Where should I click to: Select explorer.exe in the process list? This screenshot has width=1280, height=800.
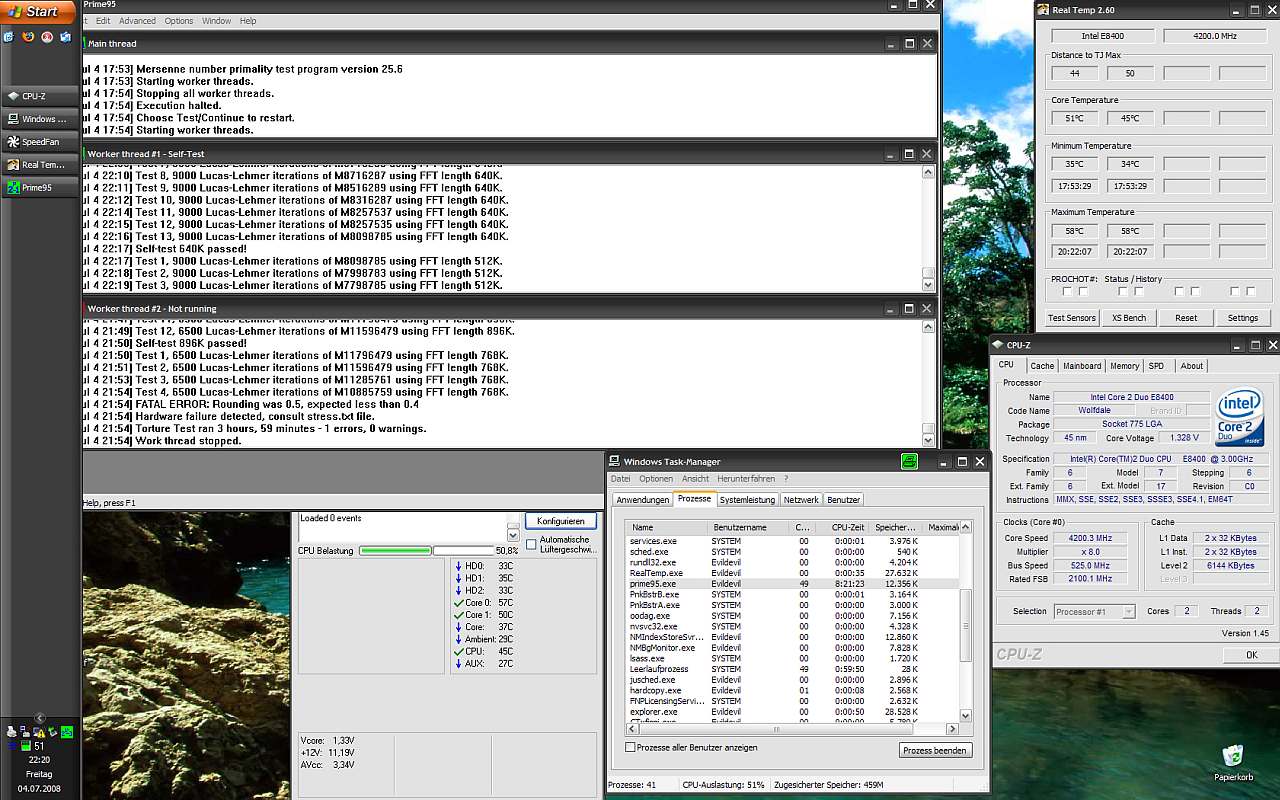(791, 712)
